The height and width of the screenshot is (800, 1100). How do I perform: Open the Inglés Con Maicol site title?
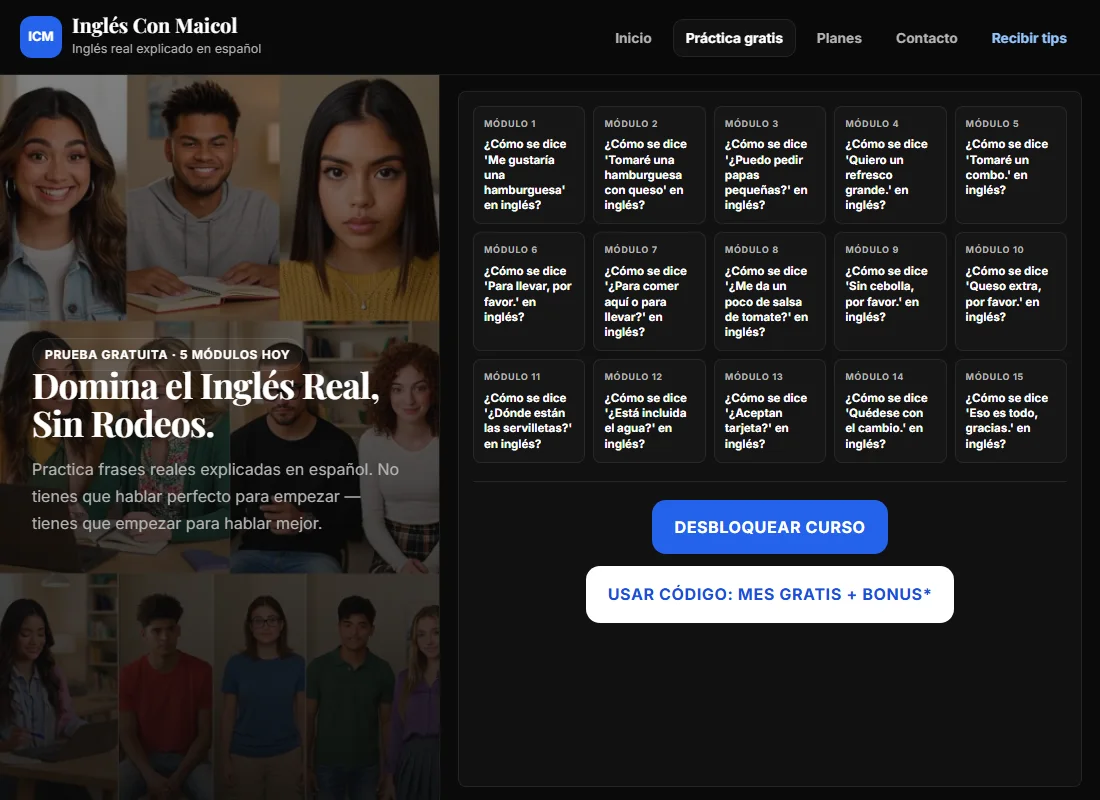click(x=154, y=26)
